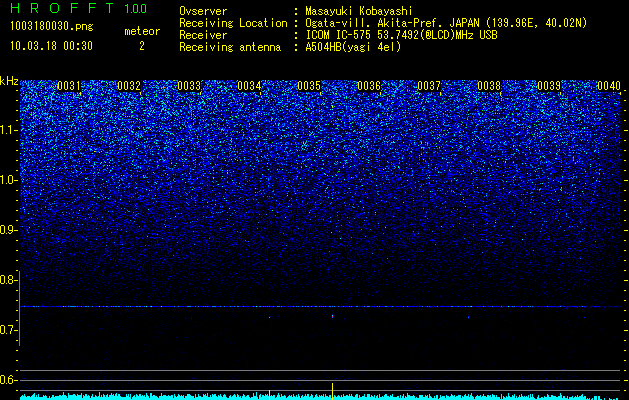Select the ICOM IC-575 receiver details
Image resolution: width=629 pixels, height=400 pixels.
(401, 35)
